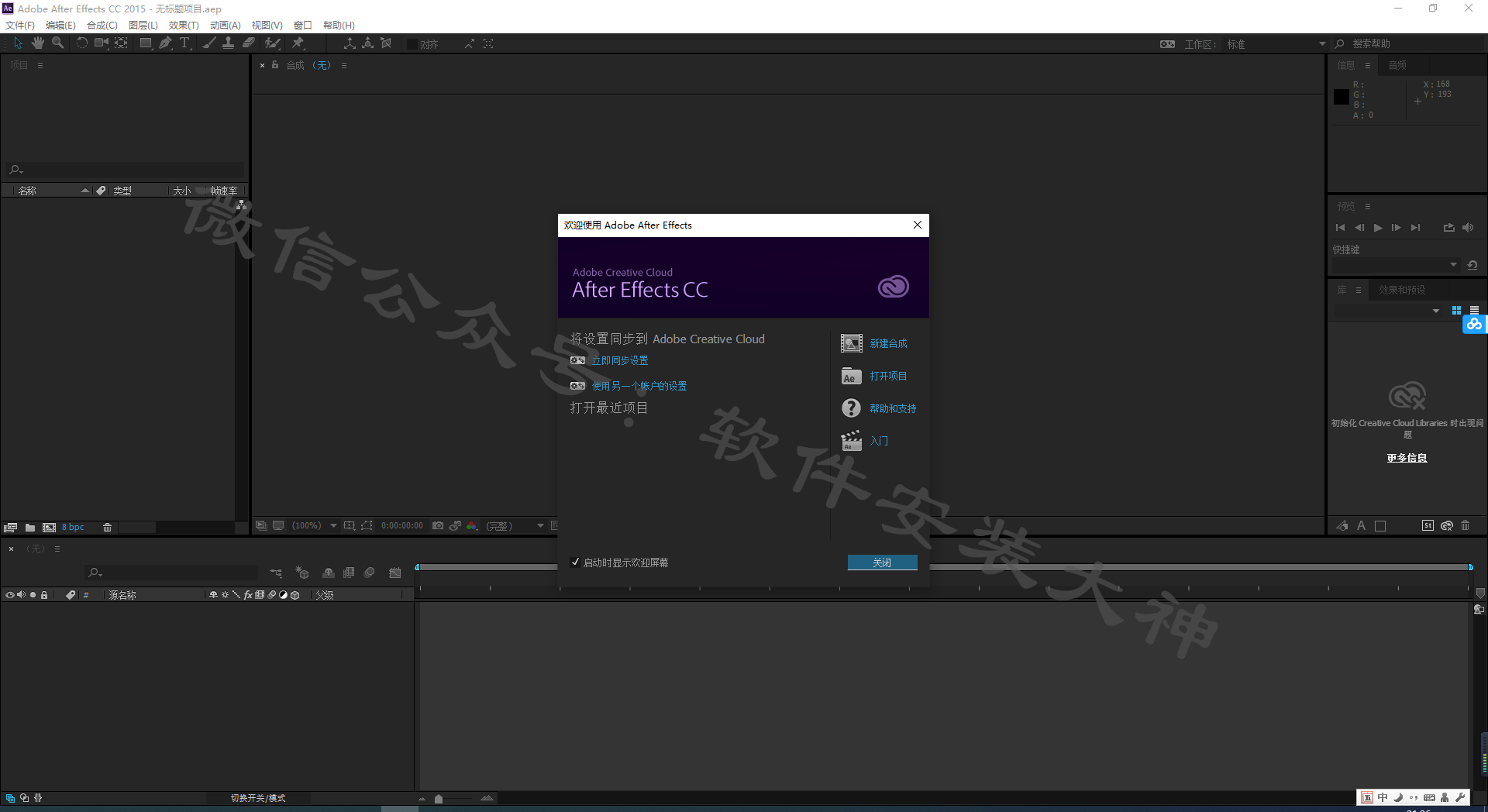The height and width of the screenshot is (812, 1488).
Task: Show Libraries items as list view
Action: (1474, 310)
